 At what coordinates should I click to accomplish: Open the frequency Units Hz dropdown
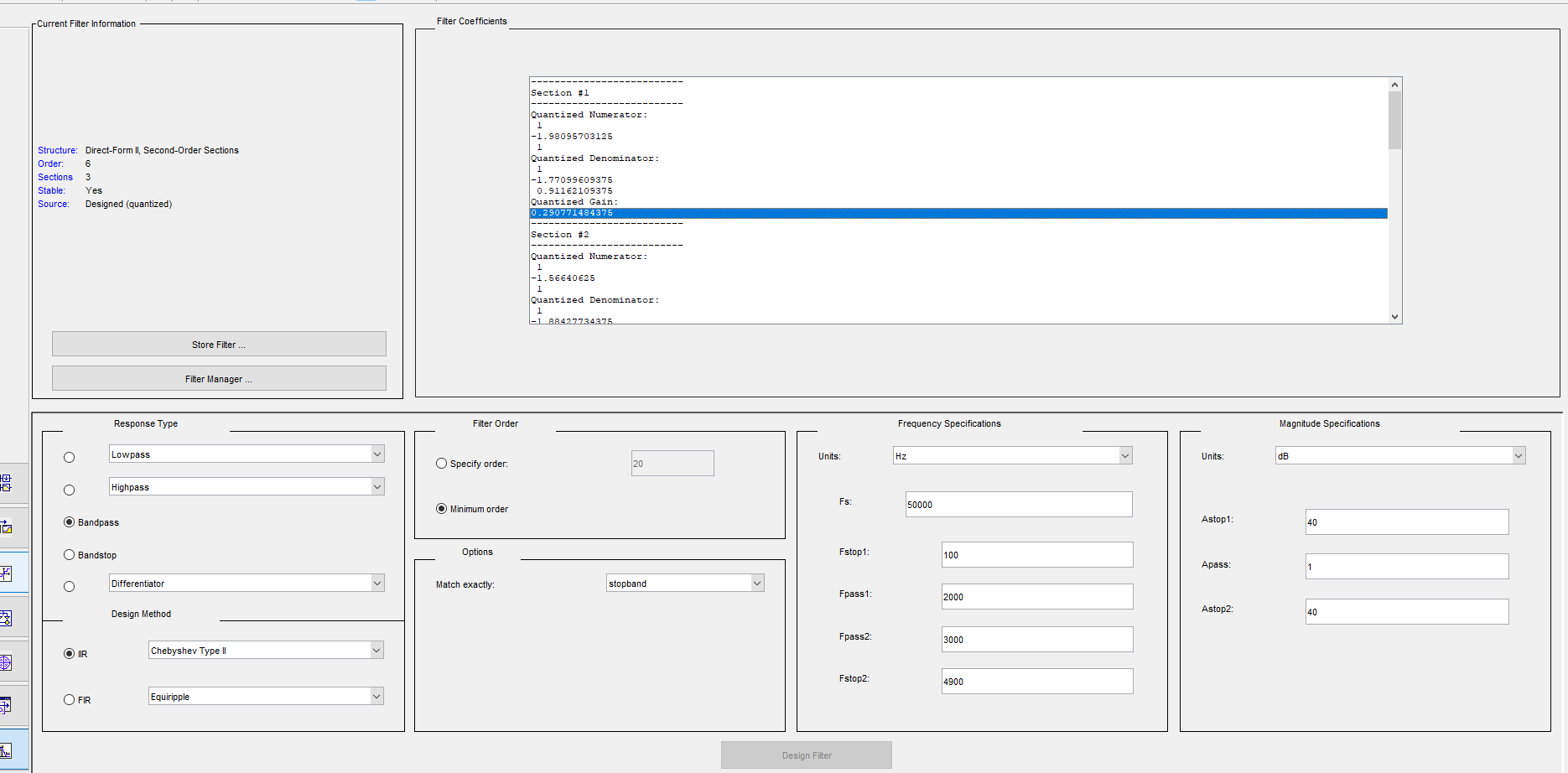[1125, 456]
